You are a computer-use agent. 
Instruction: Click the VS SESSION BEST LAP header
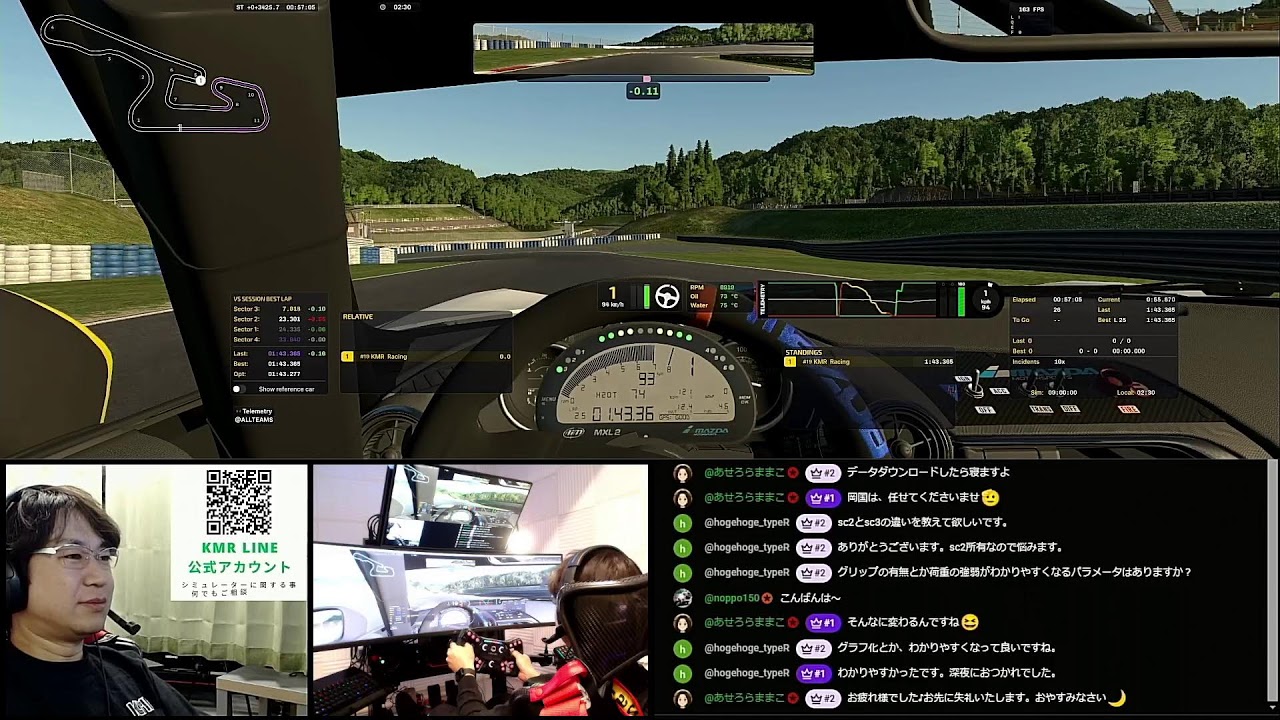[x=263, y=299]
